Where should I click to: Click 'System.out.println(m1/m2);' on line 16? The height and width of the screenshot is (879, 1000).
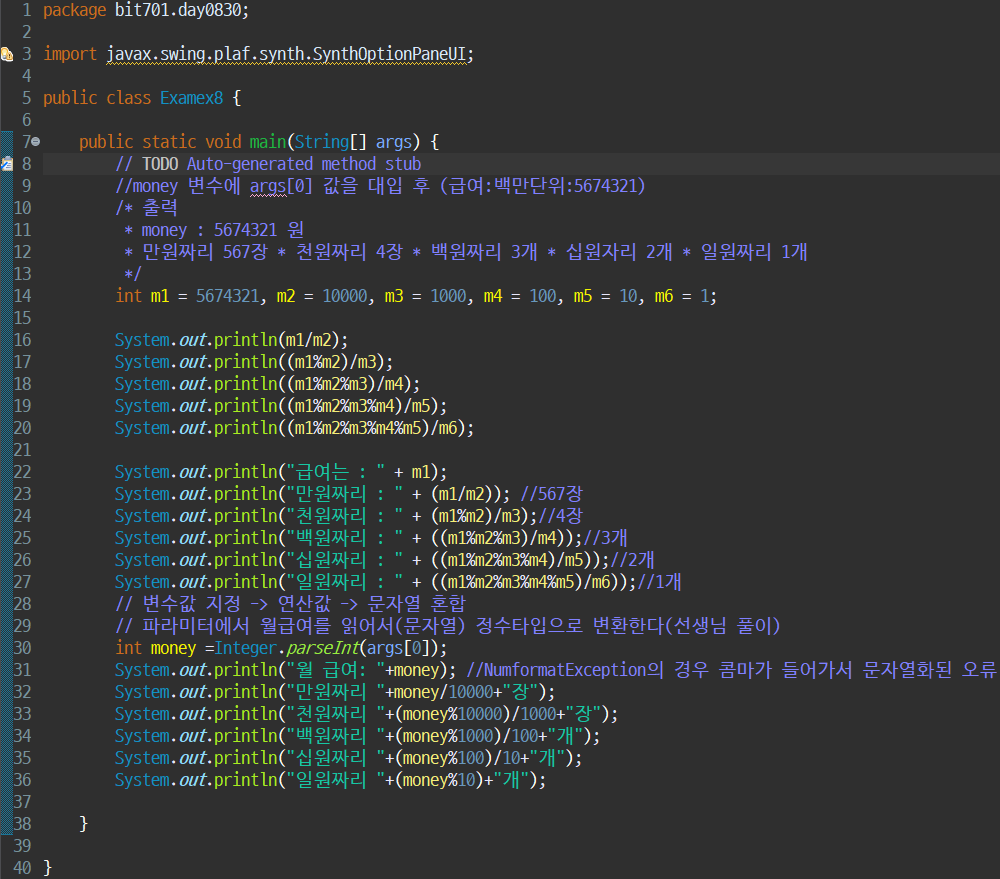[232, 340]
